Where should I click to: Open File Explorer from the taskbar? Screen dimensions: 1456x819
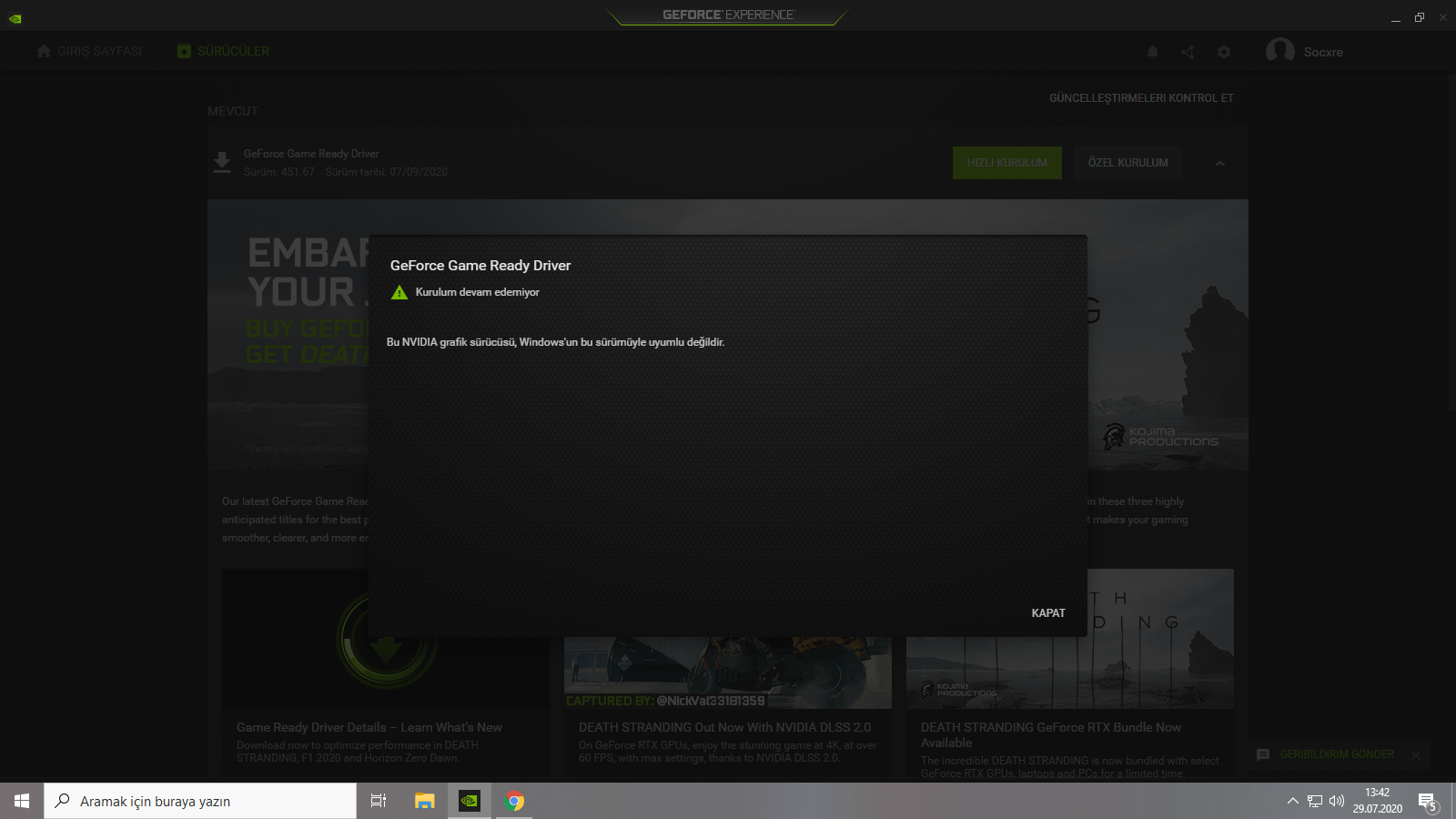[424, 801]
